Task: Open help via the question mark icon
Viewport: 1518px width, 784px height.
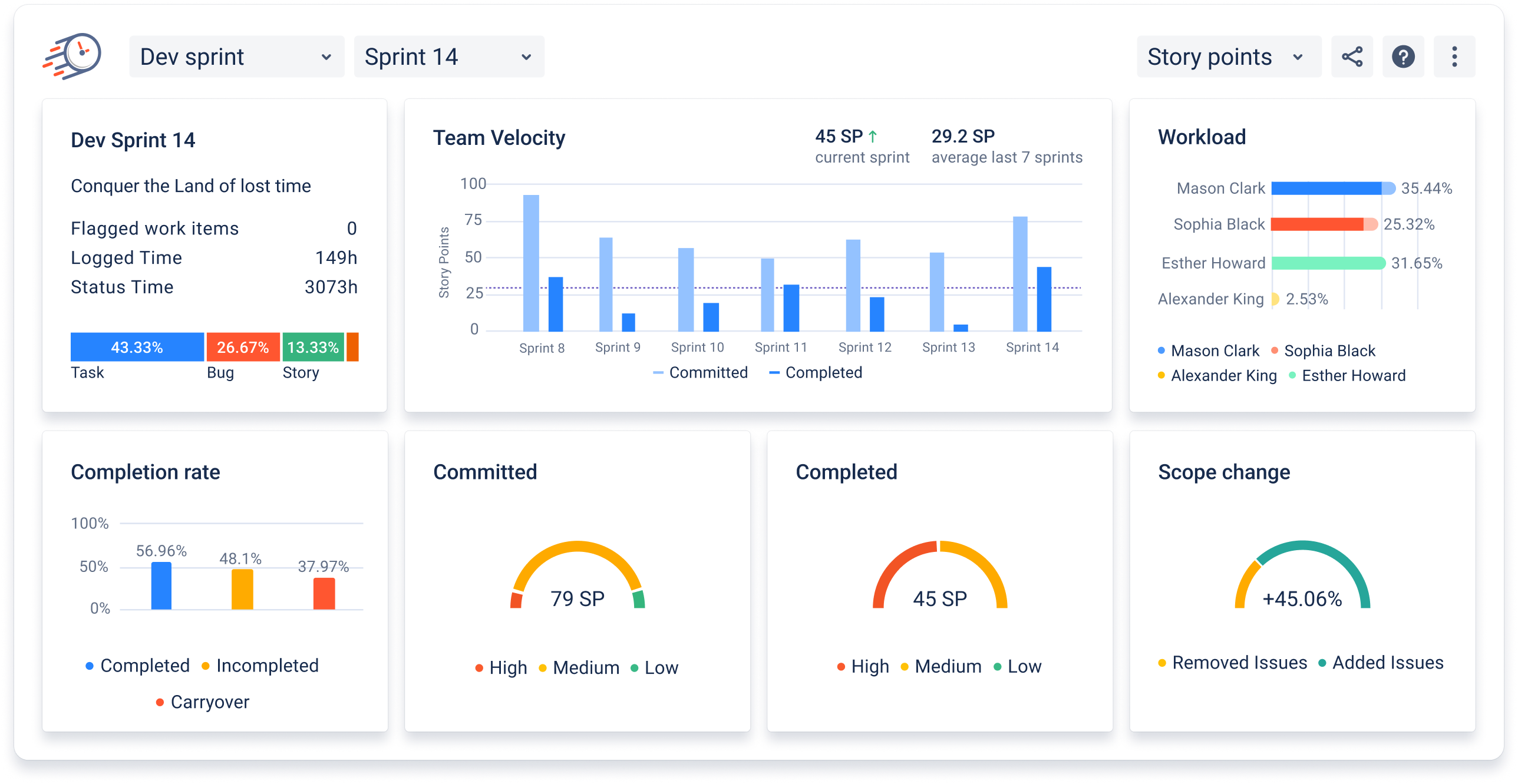Action: (x=1403, y=56)
